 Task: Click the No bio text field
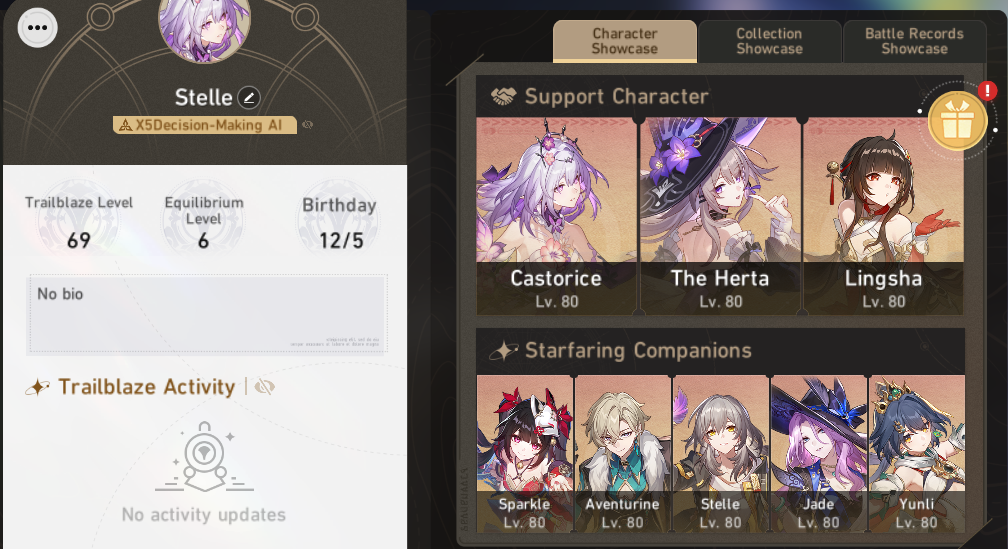coord(207,315)
